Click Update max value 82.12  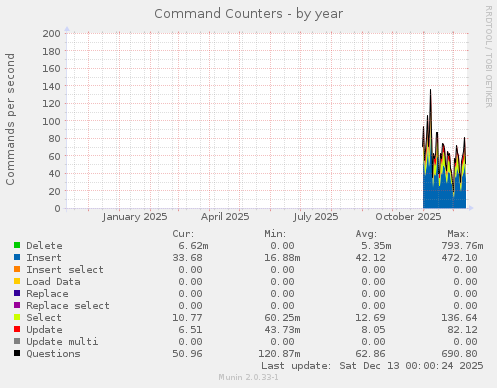(462, 330)
